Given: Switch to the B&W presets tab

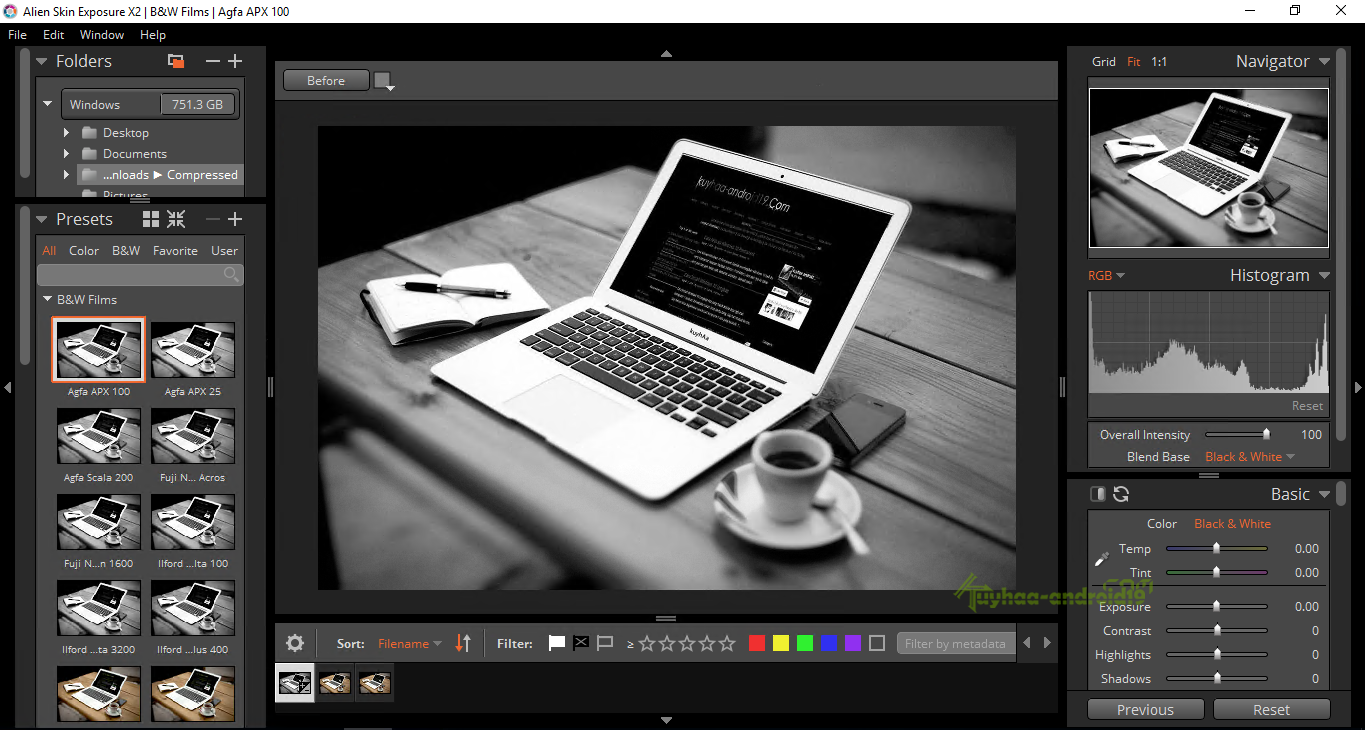Looking at the screenshot, I should point(125,250).
